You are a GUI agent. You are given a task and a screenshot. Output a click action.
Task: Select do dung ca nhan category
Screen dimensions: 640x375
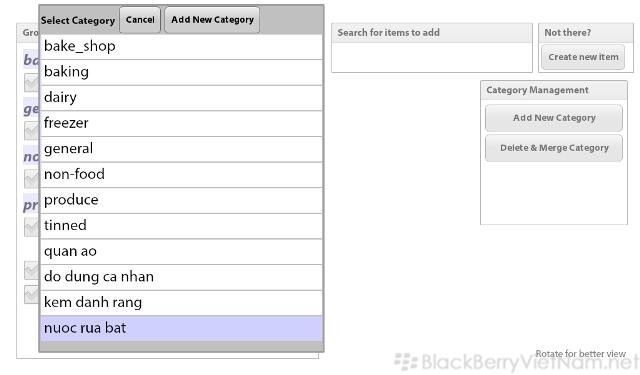coord(181,277)
